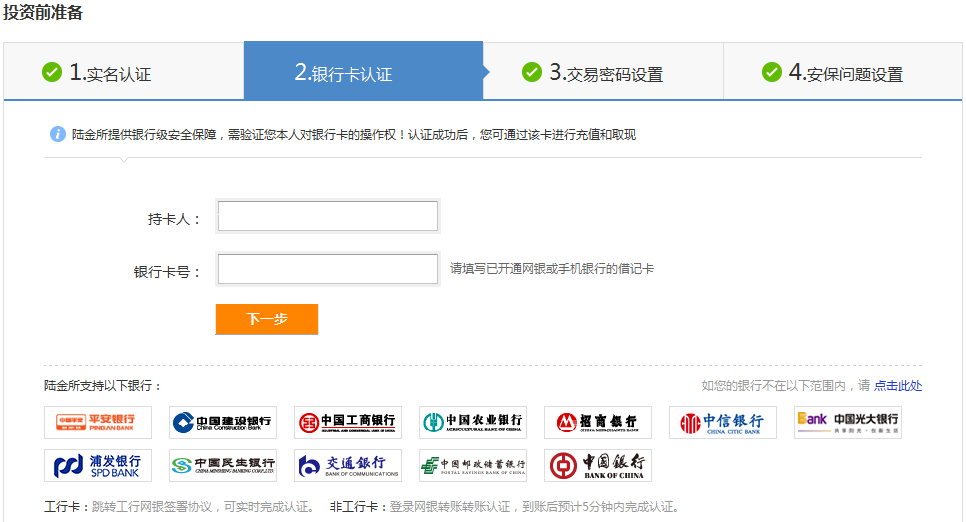Viewport: 966px width, 522px height.
Task: Focus the 银行卡号 input field
Action: tap(328, 269)
